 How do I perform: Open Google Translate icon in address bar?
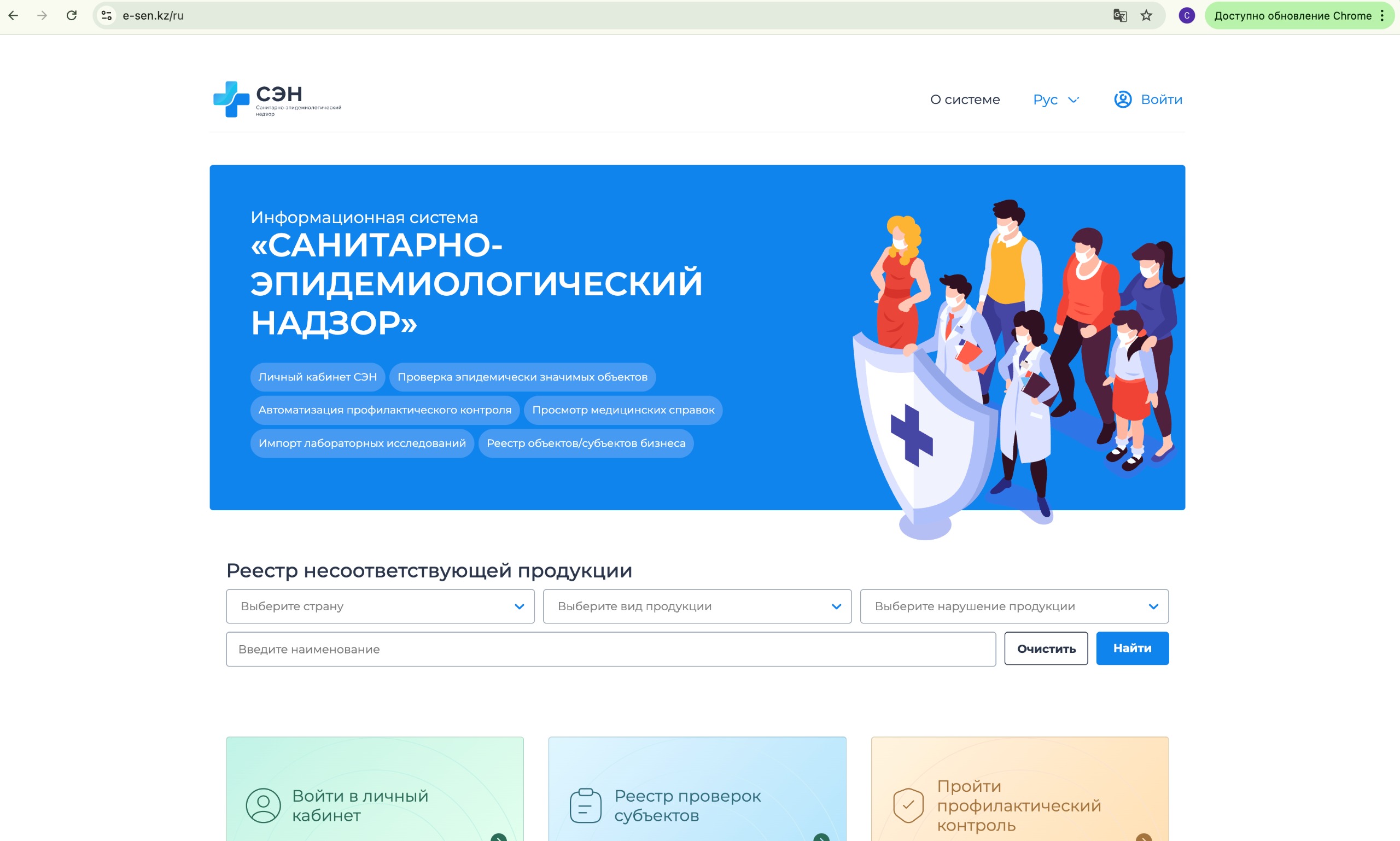1119,15
